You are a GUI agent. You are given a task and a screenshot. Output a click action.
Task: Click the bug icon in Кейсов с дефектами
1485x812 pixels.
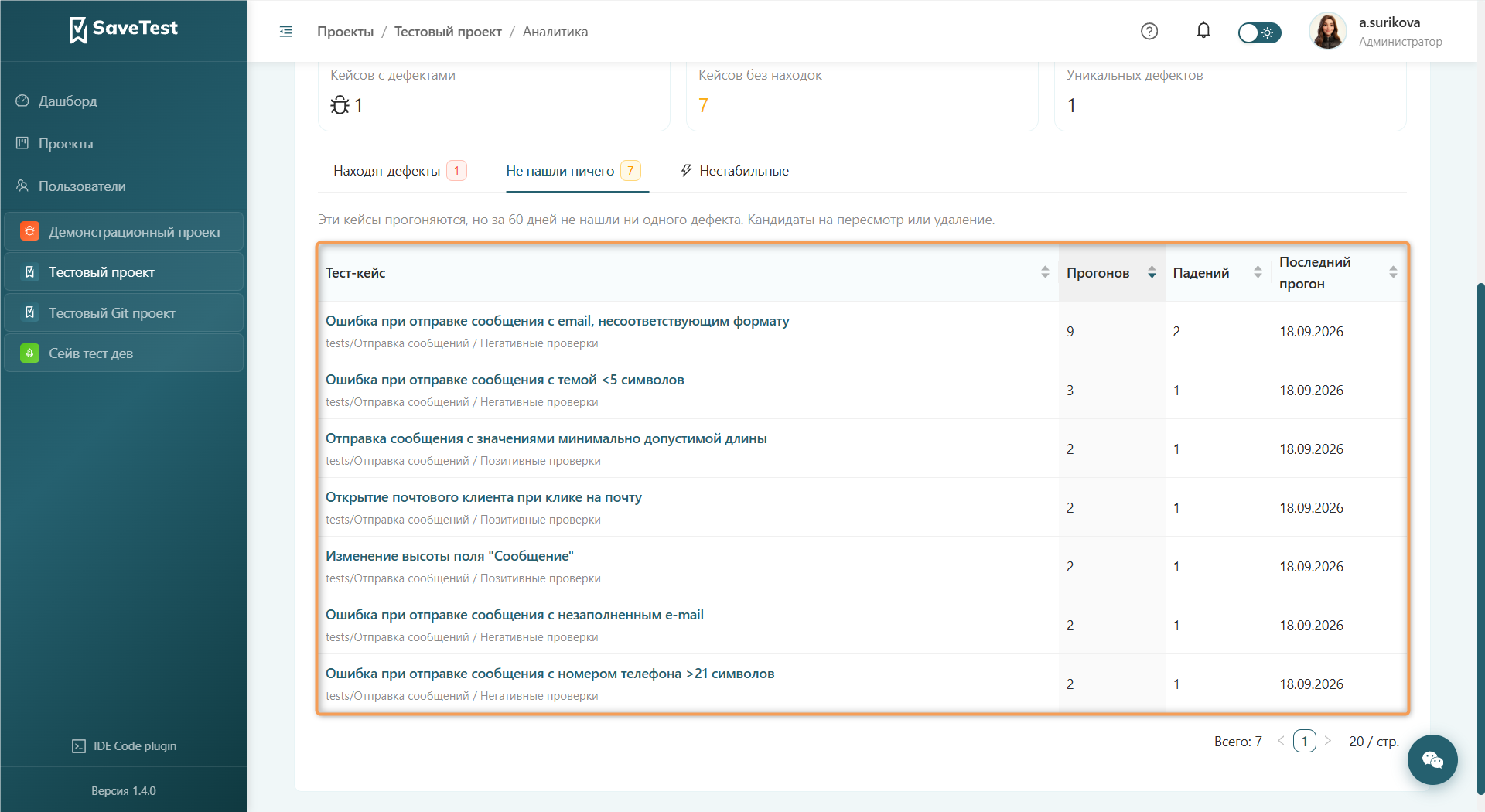click(x=340, y=105)
